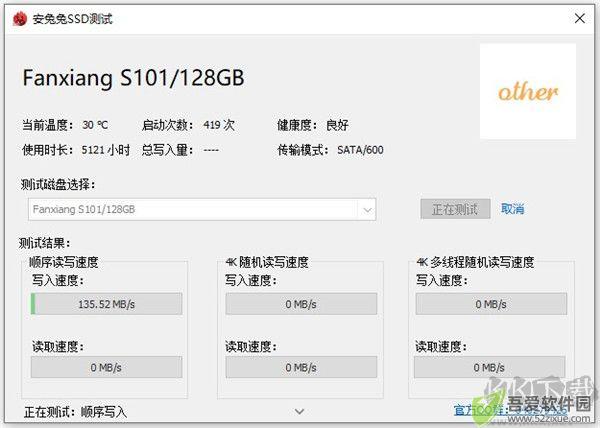Close the 安兔兔SSD测试 window

(580, 18)
